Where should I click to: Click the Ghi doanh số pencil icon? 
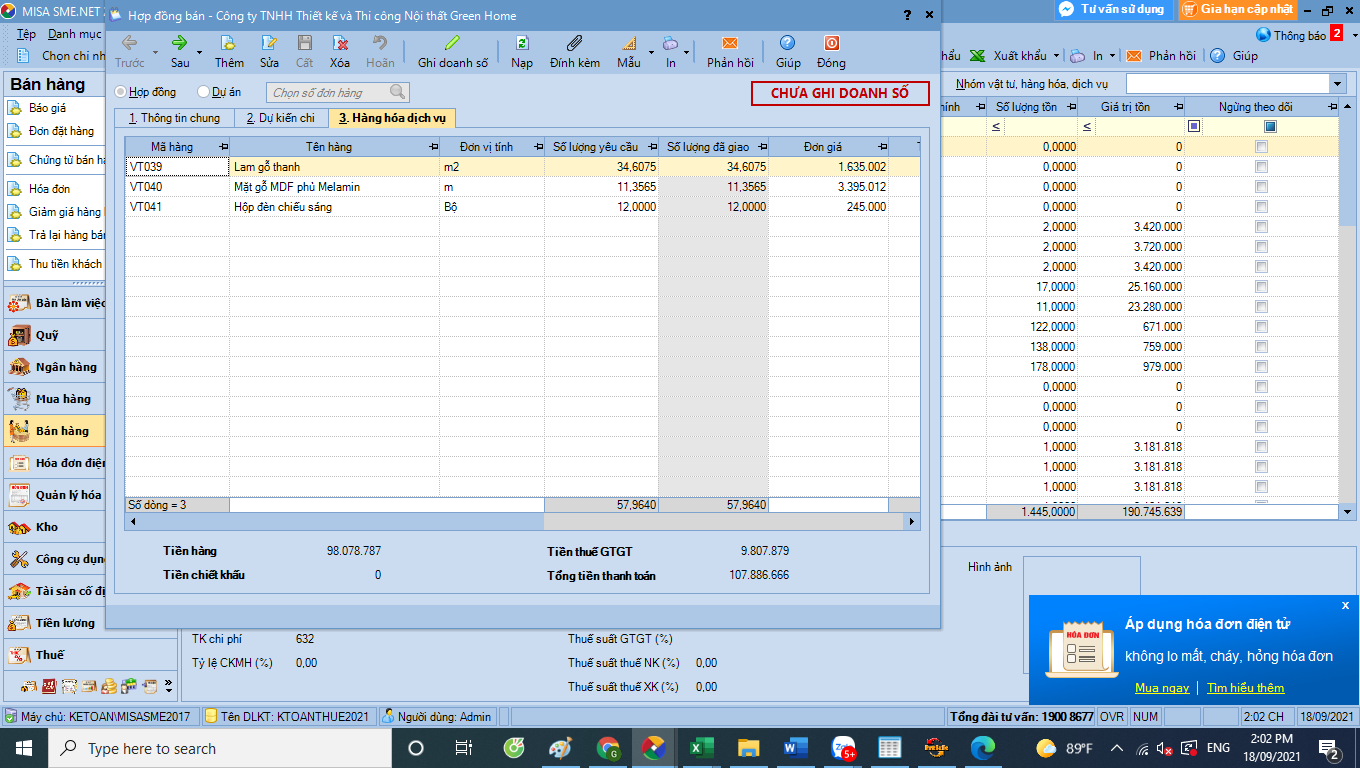[453, 44]
